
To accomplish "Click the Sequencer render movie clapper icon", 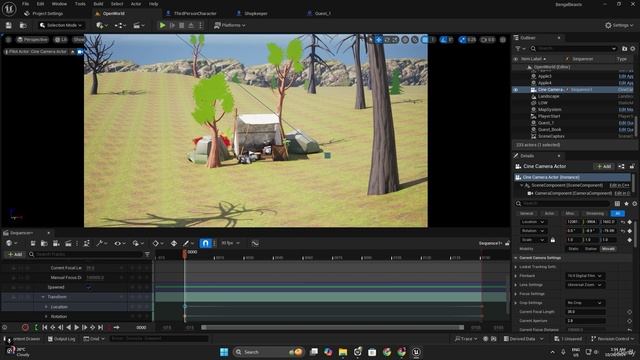I will tap(68, 243).
